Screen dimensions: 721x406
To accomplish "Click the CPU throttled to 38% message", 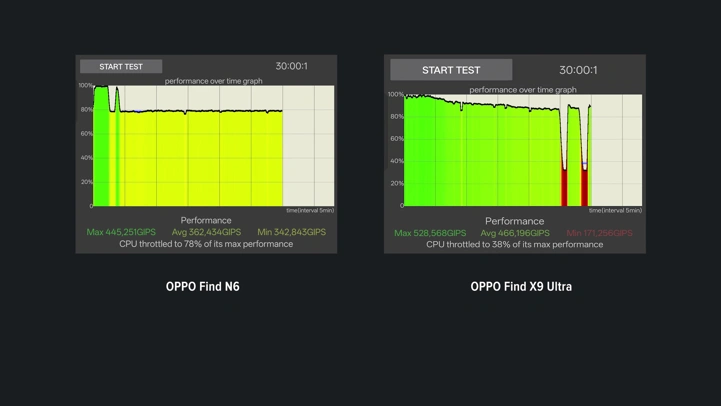I will coord(515,245).
